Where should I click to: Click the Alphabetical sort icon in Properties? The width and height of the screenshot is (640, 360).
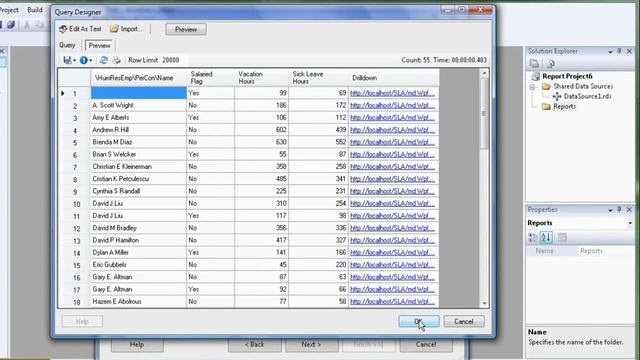click(546, 237)
